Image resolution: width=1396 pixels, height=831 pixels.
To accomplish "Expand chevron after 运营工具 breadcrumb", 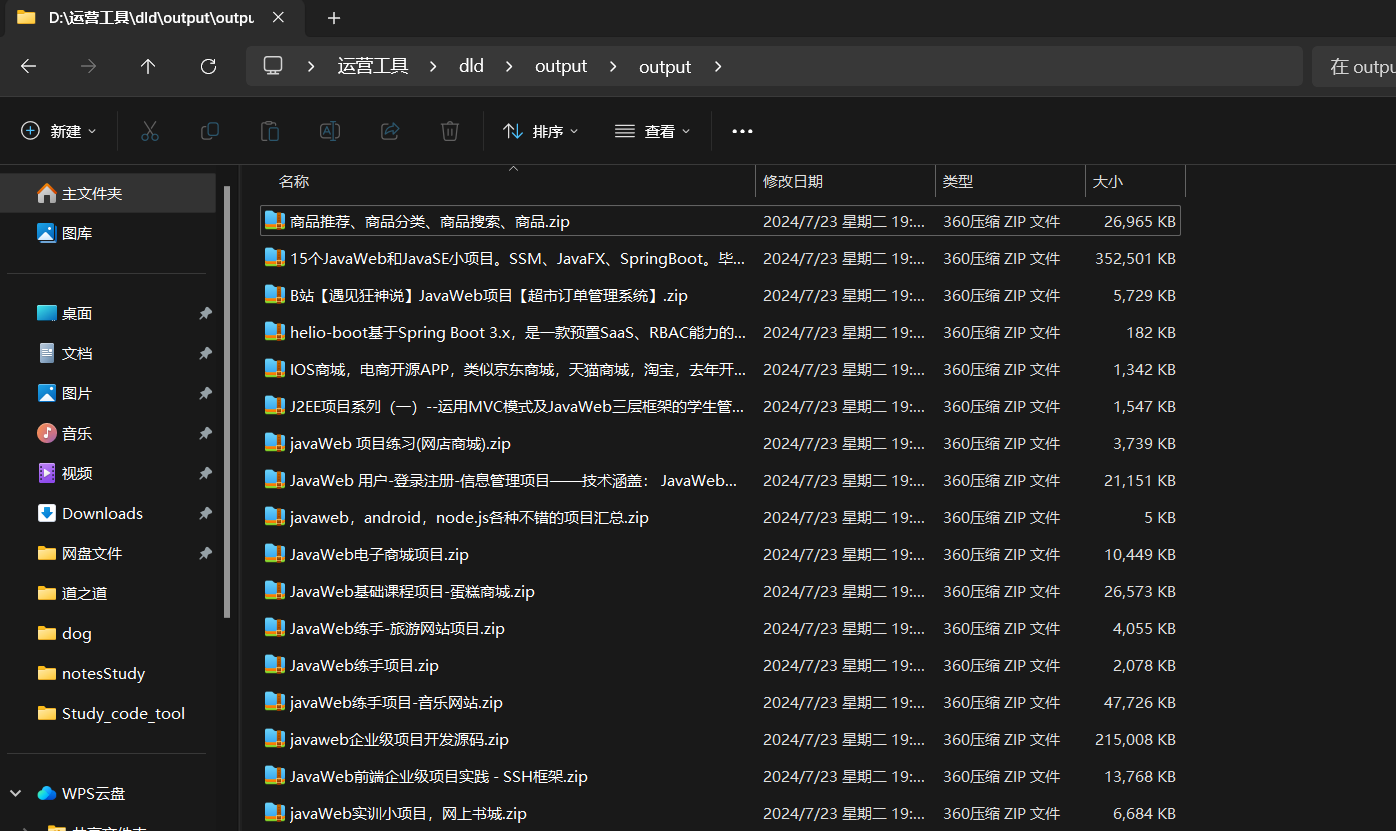I will click(x=433, y=66).
